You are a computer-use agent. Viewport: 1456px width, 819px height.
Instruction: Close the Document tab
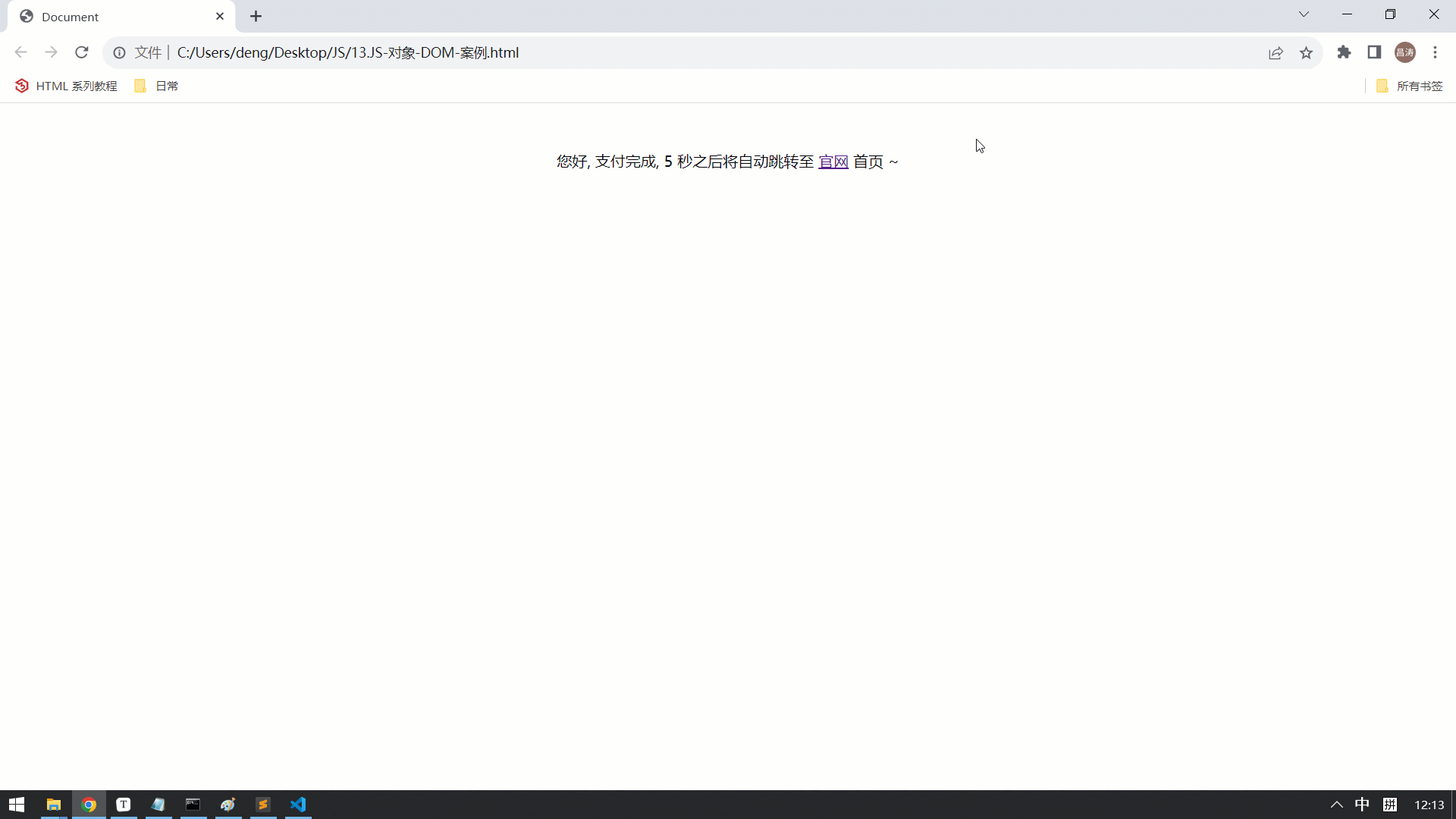click(x=220, y=17)
